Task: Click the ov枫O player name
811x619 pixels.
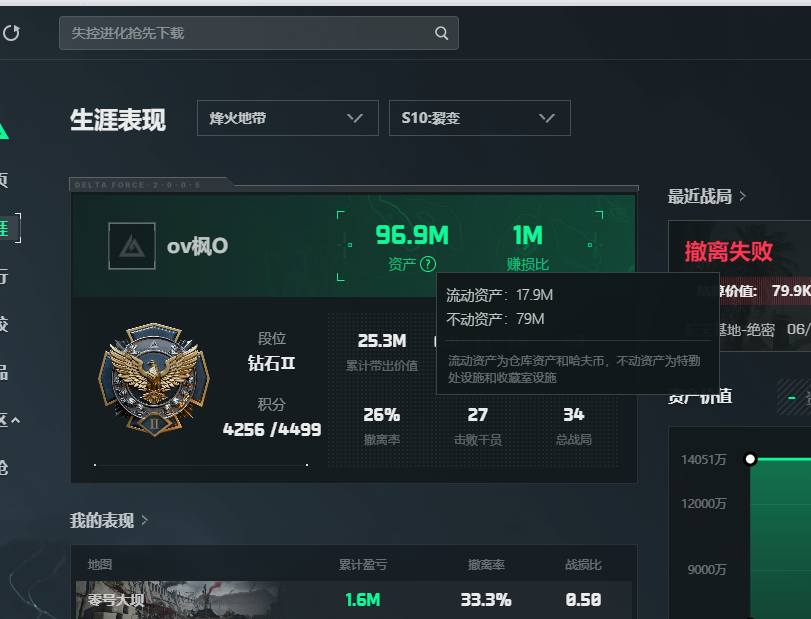Action: pos(197,246)
